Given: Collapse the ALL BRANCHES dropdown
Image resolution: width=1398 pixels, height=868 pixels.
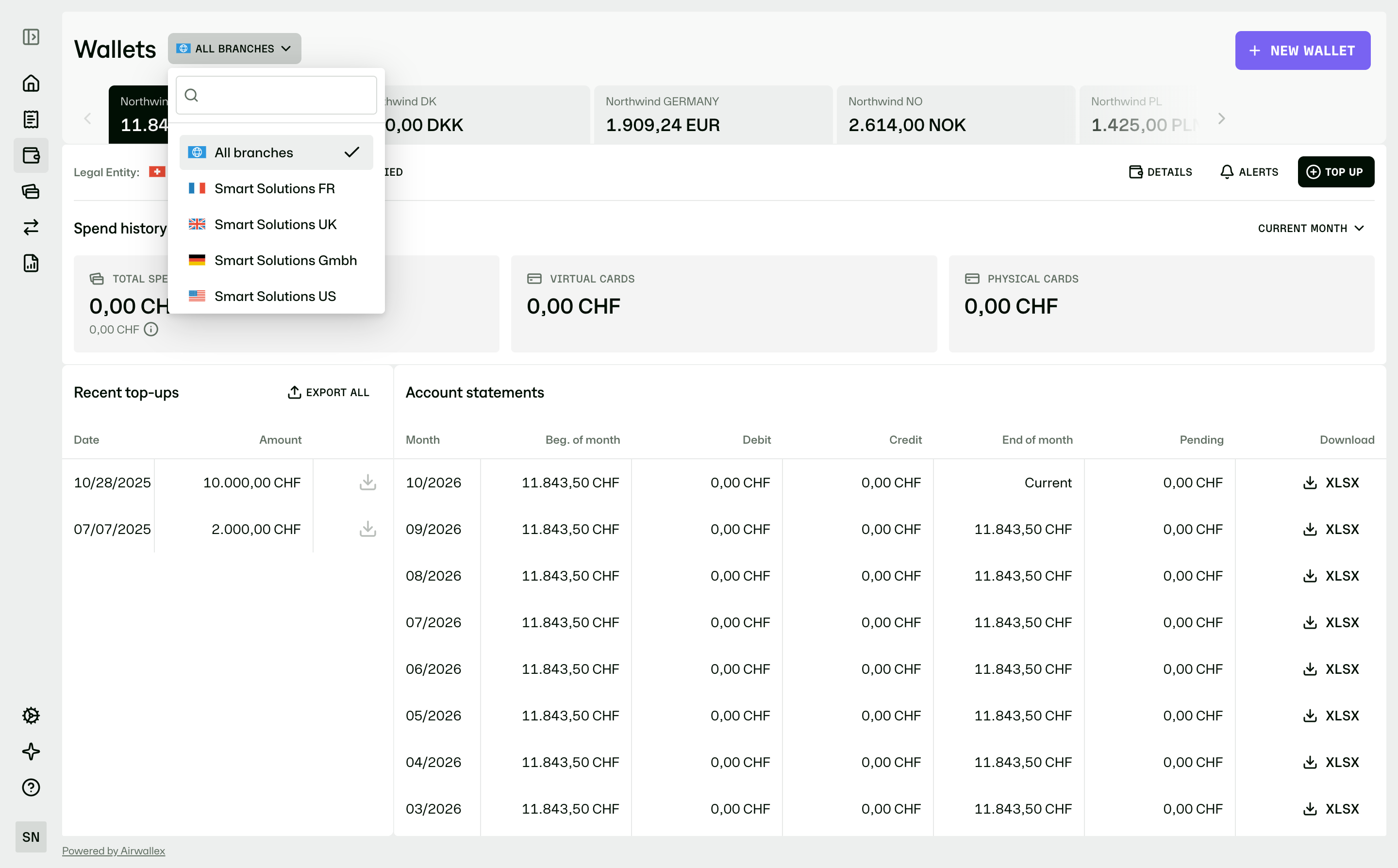Looking at the screenshot, I should [x=234, y=49].
